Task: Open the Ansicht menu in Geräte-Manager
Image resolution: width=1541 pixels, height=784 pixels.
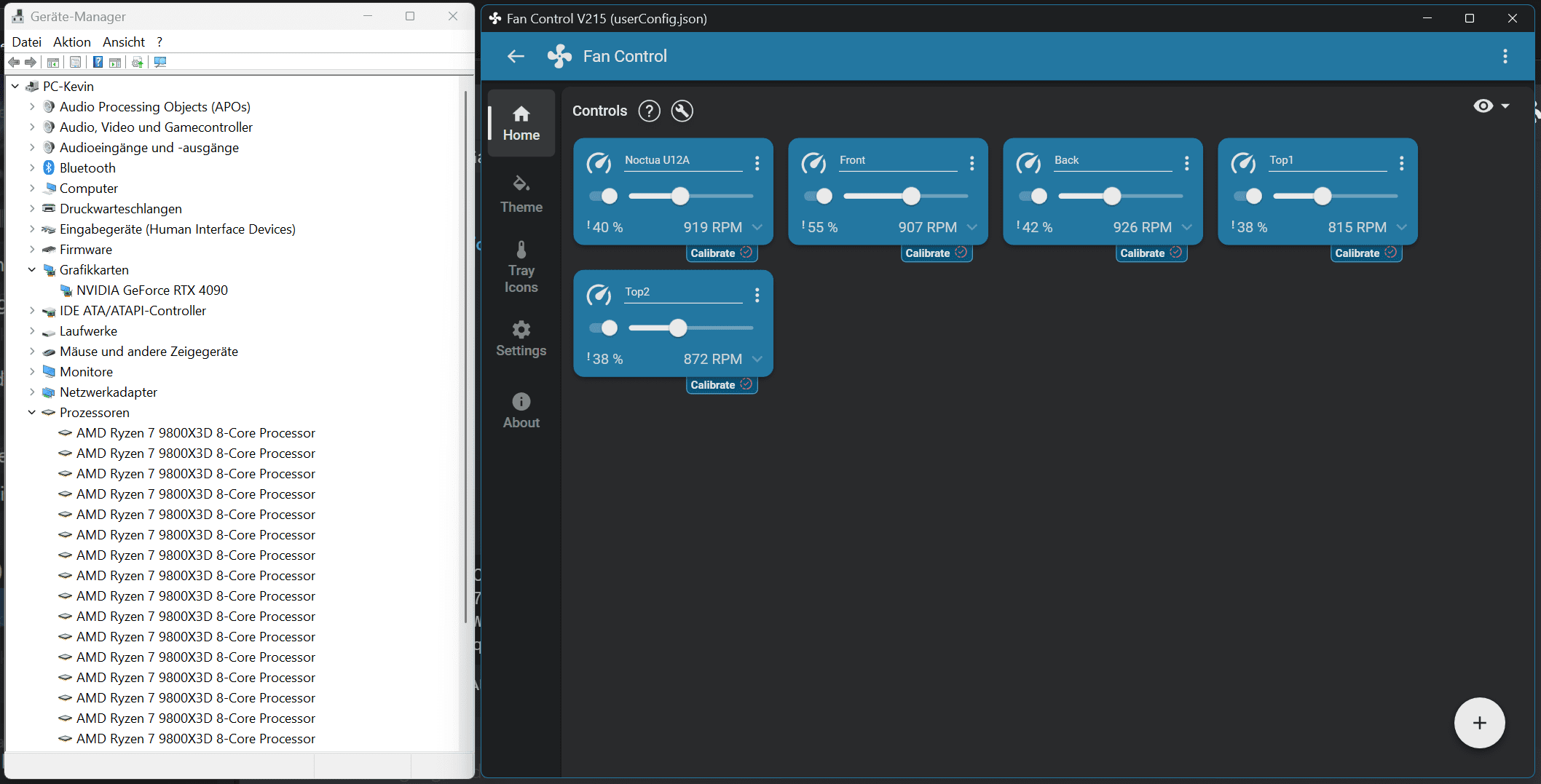Action: (124, 42)
